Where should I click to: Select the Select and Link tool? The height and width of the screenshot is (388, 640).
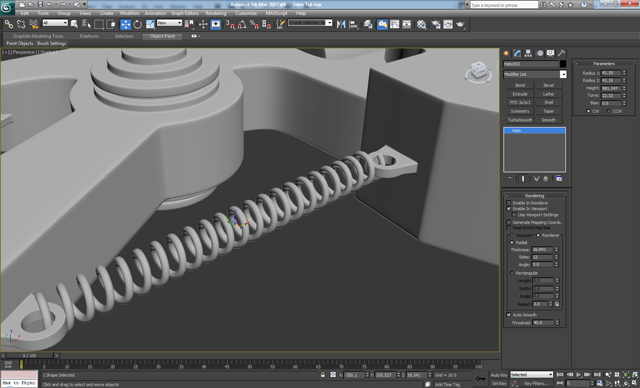9,24
